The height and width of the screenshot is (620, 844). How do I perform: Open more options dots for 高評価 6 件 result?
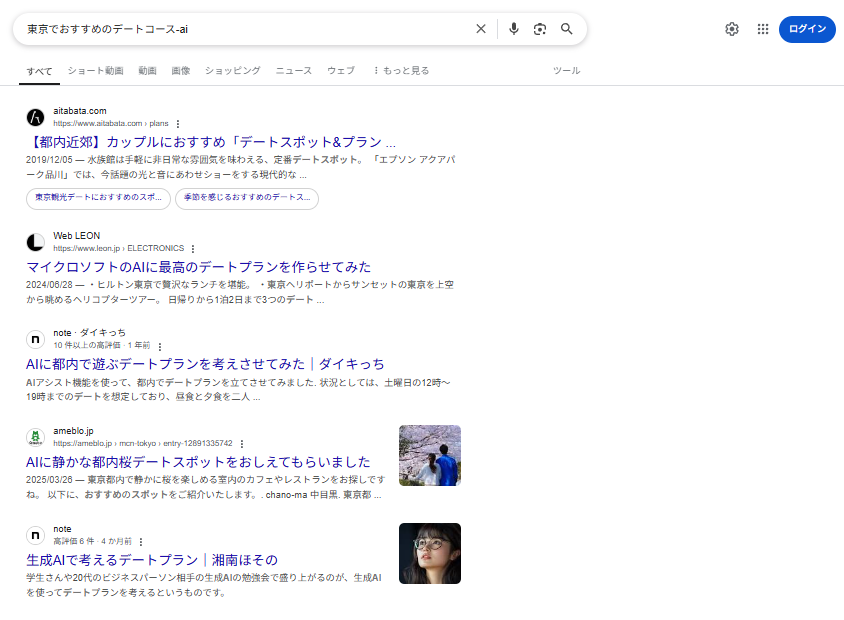[x=141, y=542]
